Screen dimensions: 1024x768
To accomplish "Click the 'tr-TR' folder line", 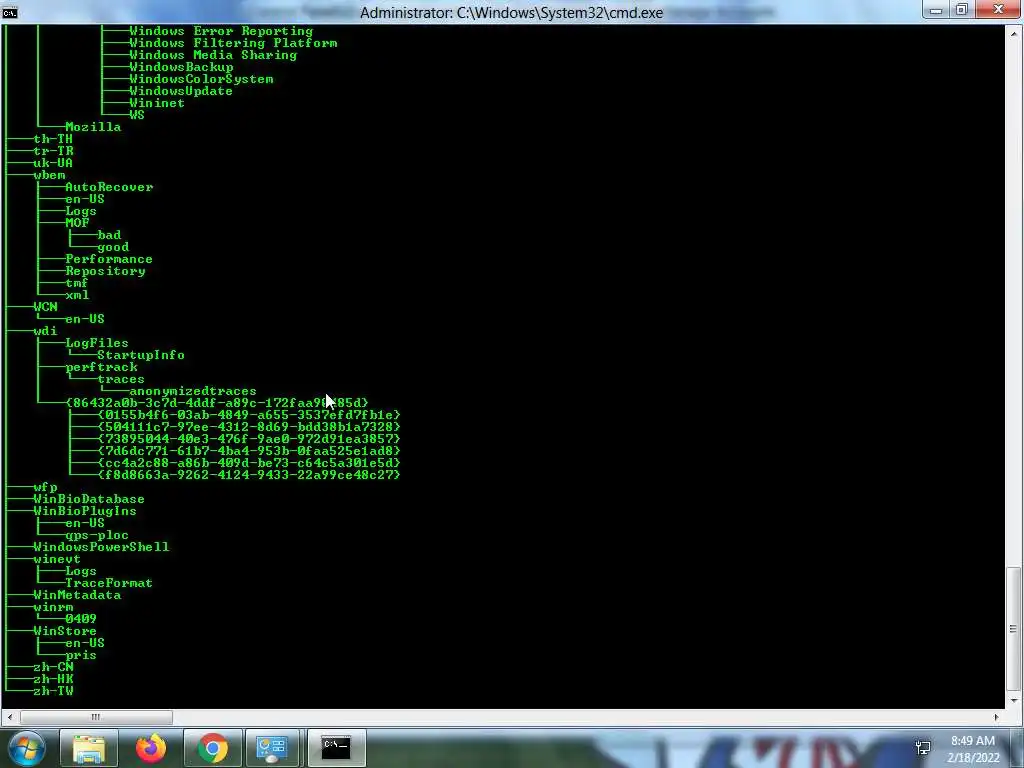I will 53,151.
